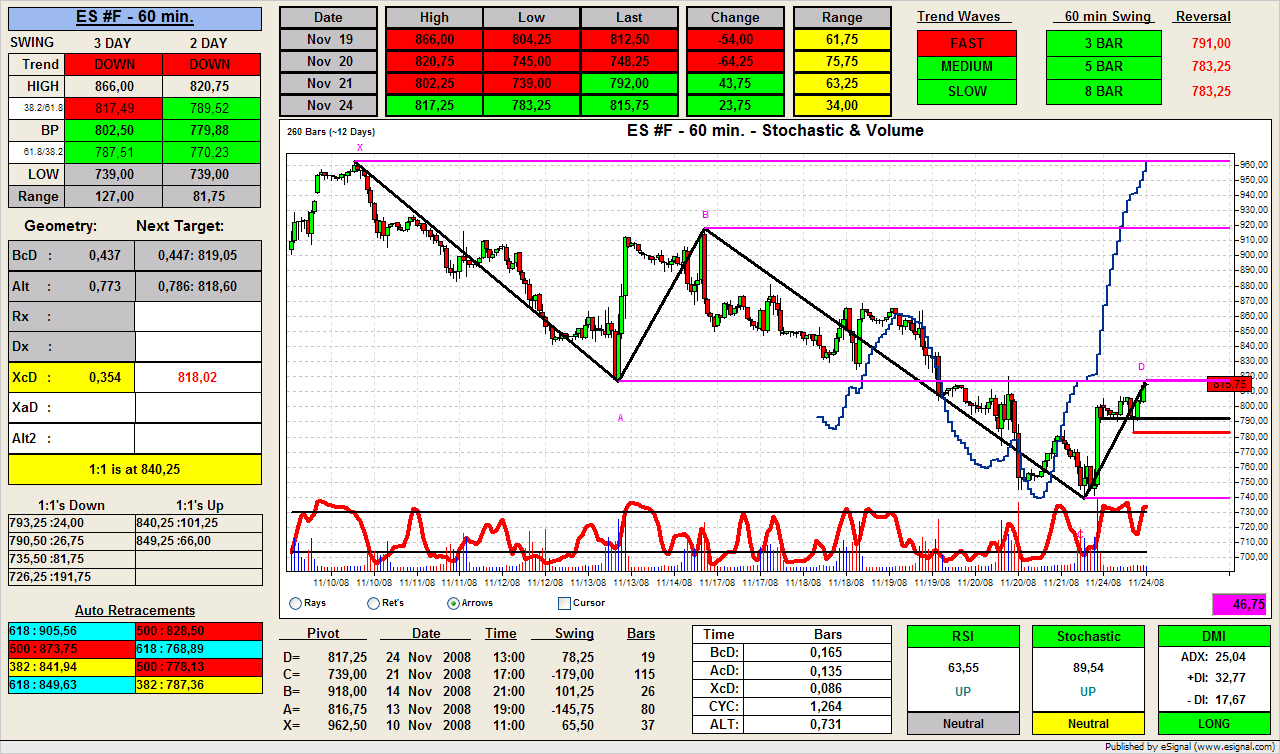Select the 5 BAR swing box
Image resolution: width=1280 pixels, height=754 pixels.
coord(1103,67)
